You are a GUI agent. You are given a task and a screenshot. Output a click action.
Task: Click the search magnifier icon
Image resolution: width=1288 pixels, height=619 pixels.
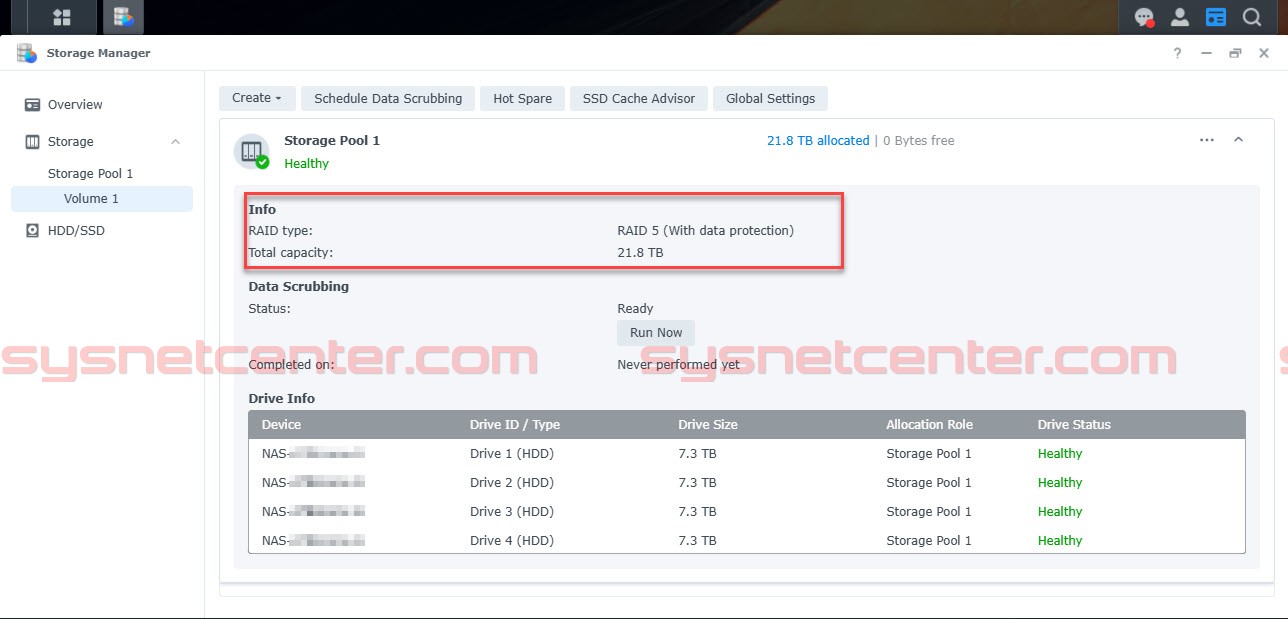point(1251,16)
